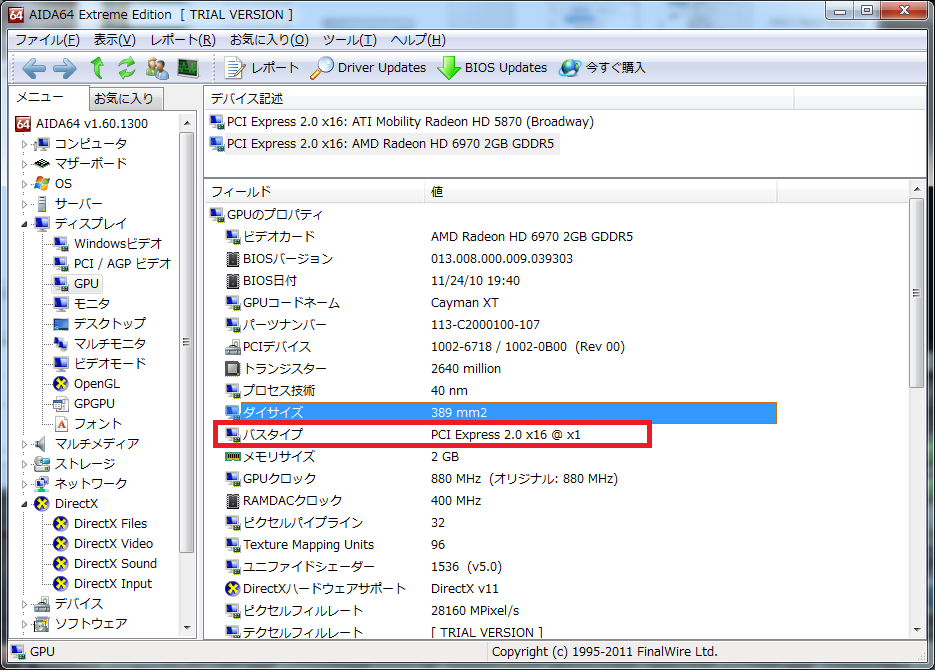Collapse the ディスプレイ tree node
This screenshot has width=936, height=671.
click(24, 224)
